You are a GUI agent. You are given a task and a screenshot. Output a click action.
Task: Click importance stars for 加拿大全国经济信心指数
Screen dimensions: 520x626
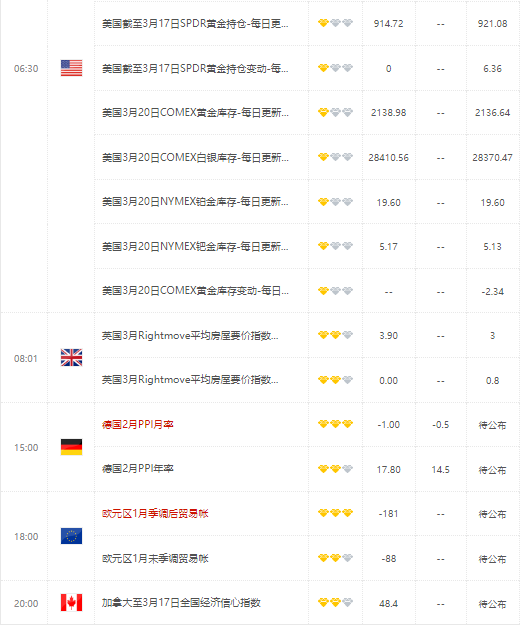pyautogui.click(x=335, y=602)
